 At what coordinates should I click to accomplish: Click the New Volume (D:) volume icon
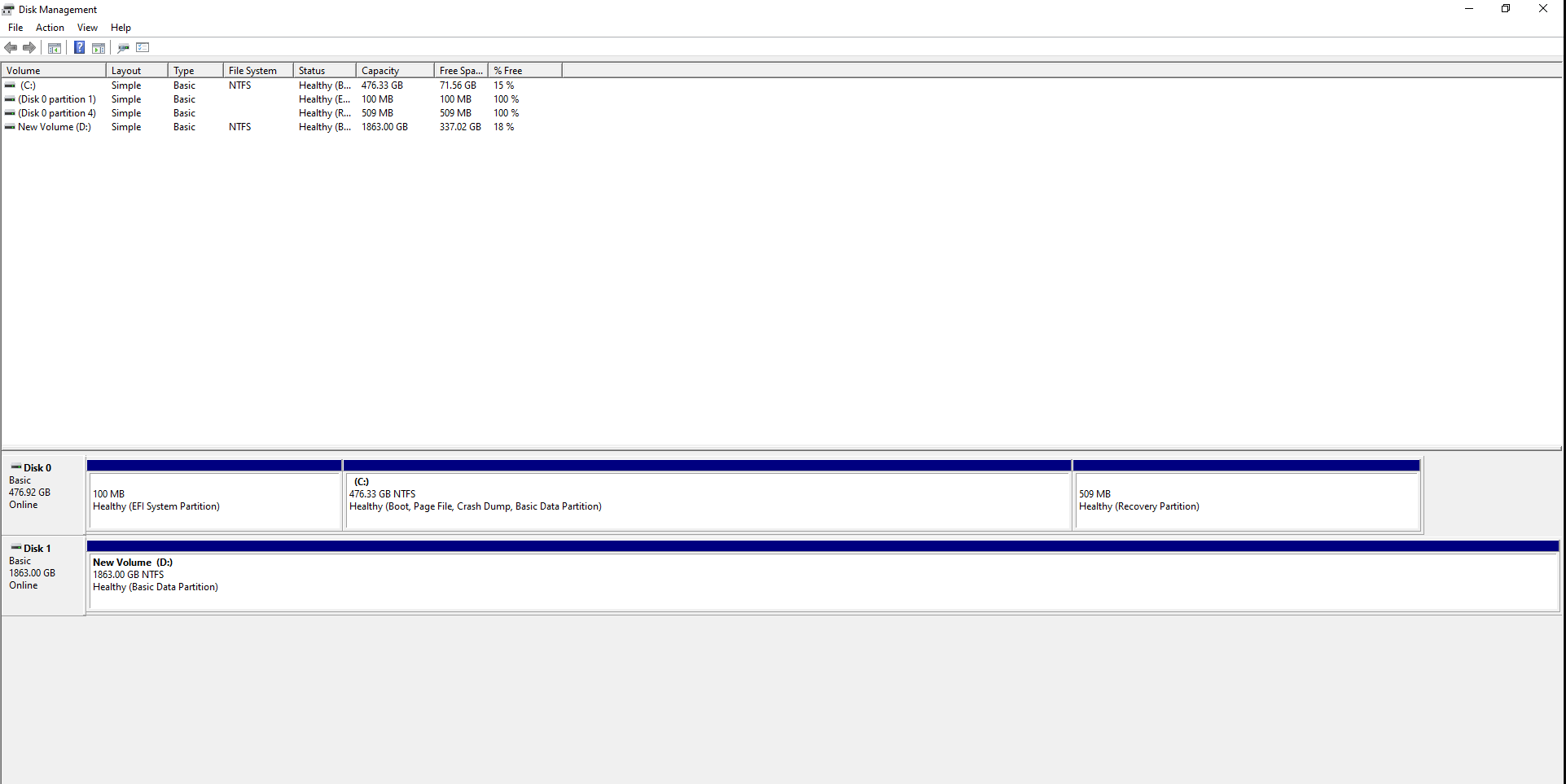coord(10,127)
